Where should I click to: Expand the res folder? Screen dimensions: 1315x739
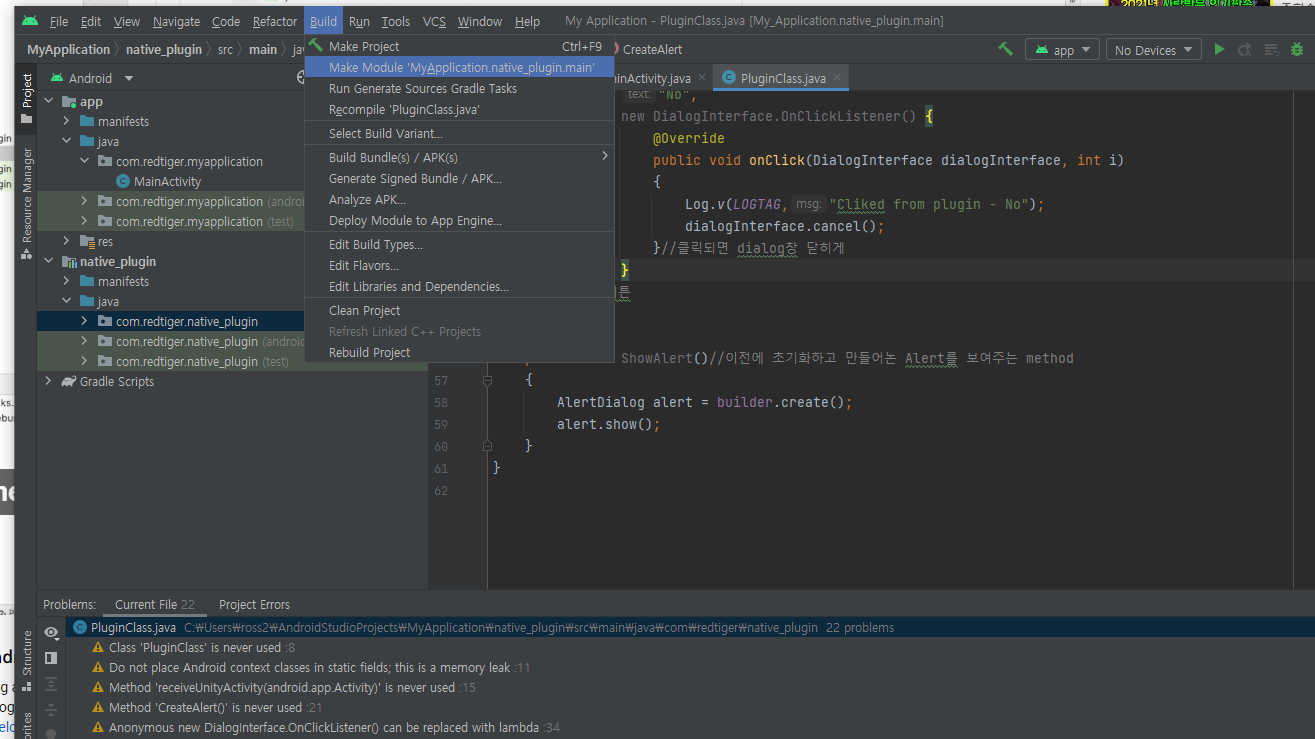(x=67, y=241)
